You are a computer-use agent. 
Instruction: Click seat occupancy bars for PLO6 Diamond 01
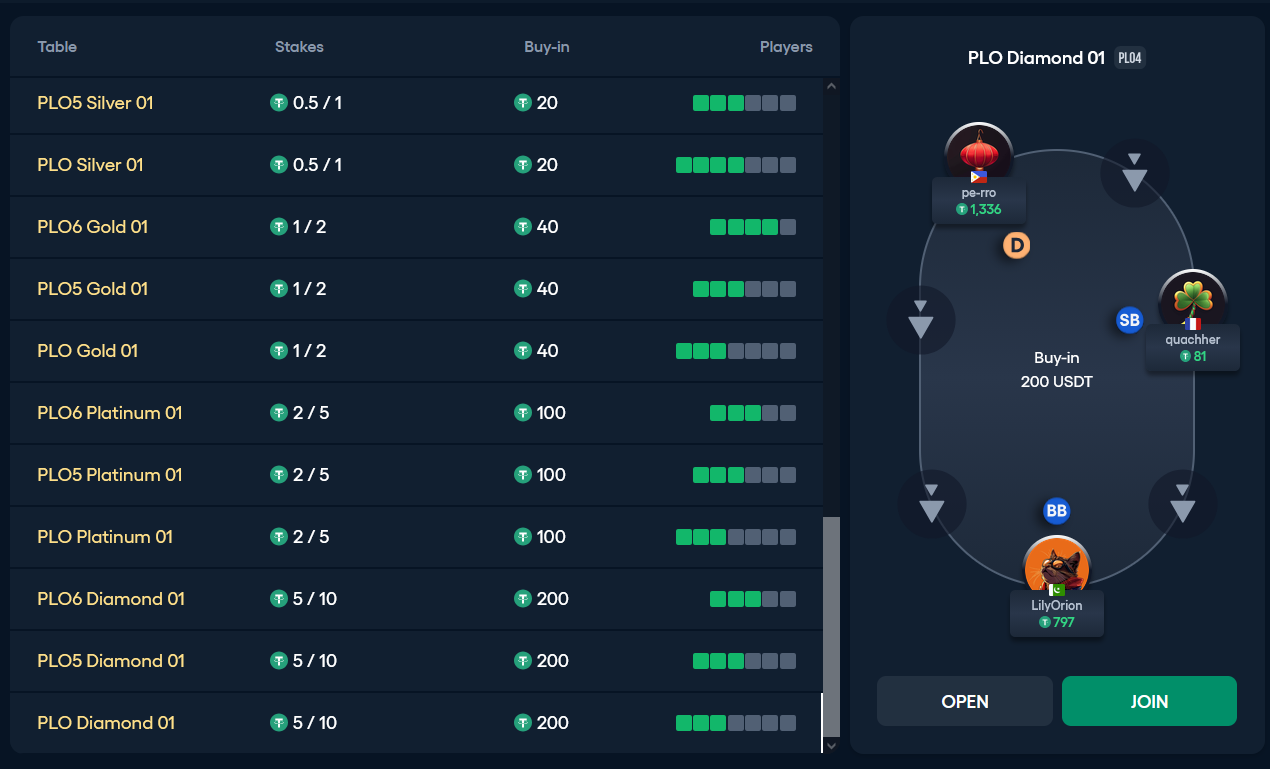point(753,599)
